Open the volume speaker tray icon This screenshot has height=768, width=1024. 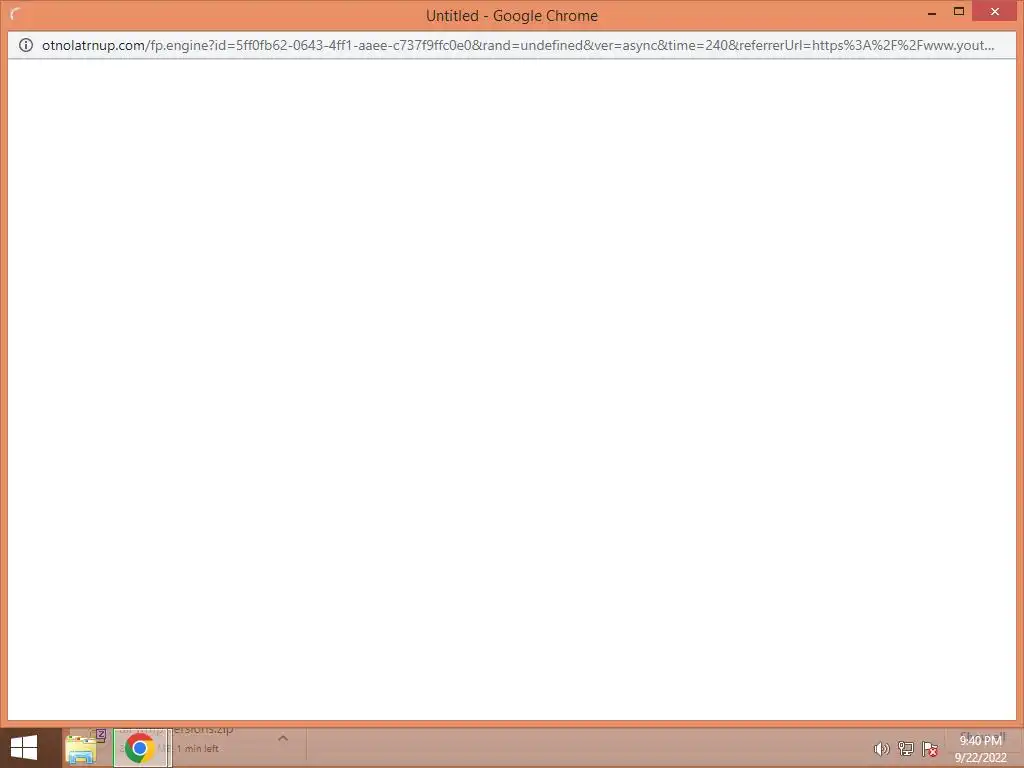click(881, 749)
